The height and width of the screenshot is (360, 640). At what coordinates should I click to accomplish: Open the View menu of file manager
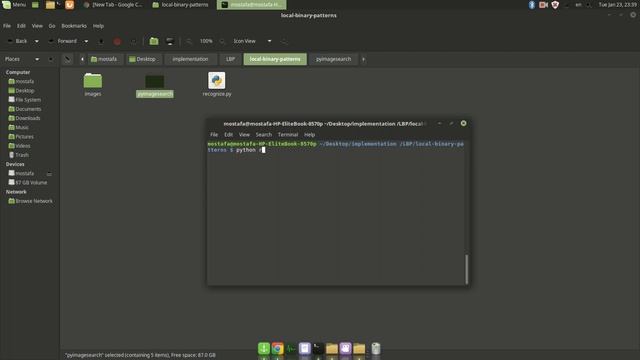click(x=37, y=26)
